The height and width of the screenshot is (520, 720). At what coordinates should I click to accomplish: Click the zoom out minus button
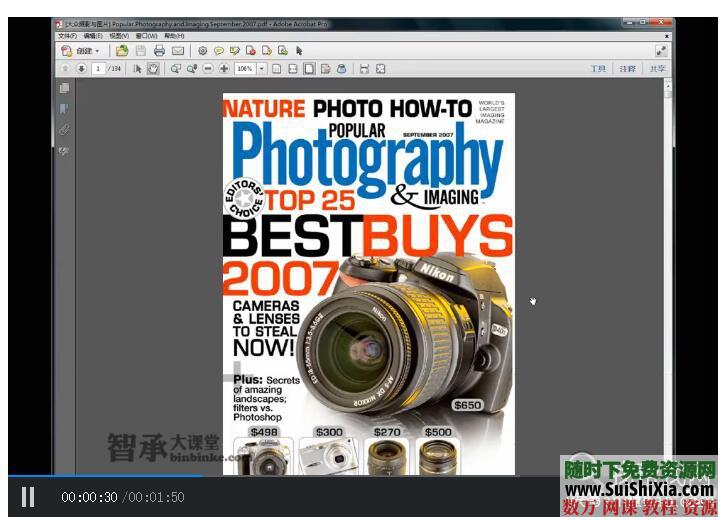208,69
